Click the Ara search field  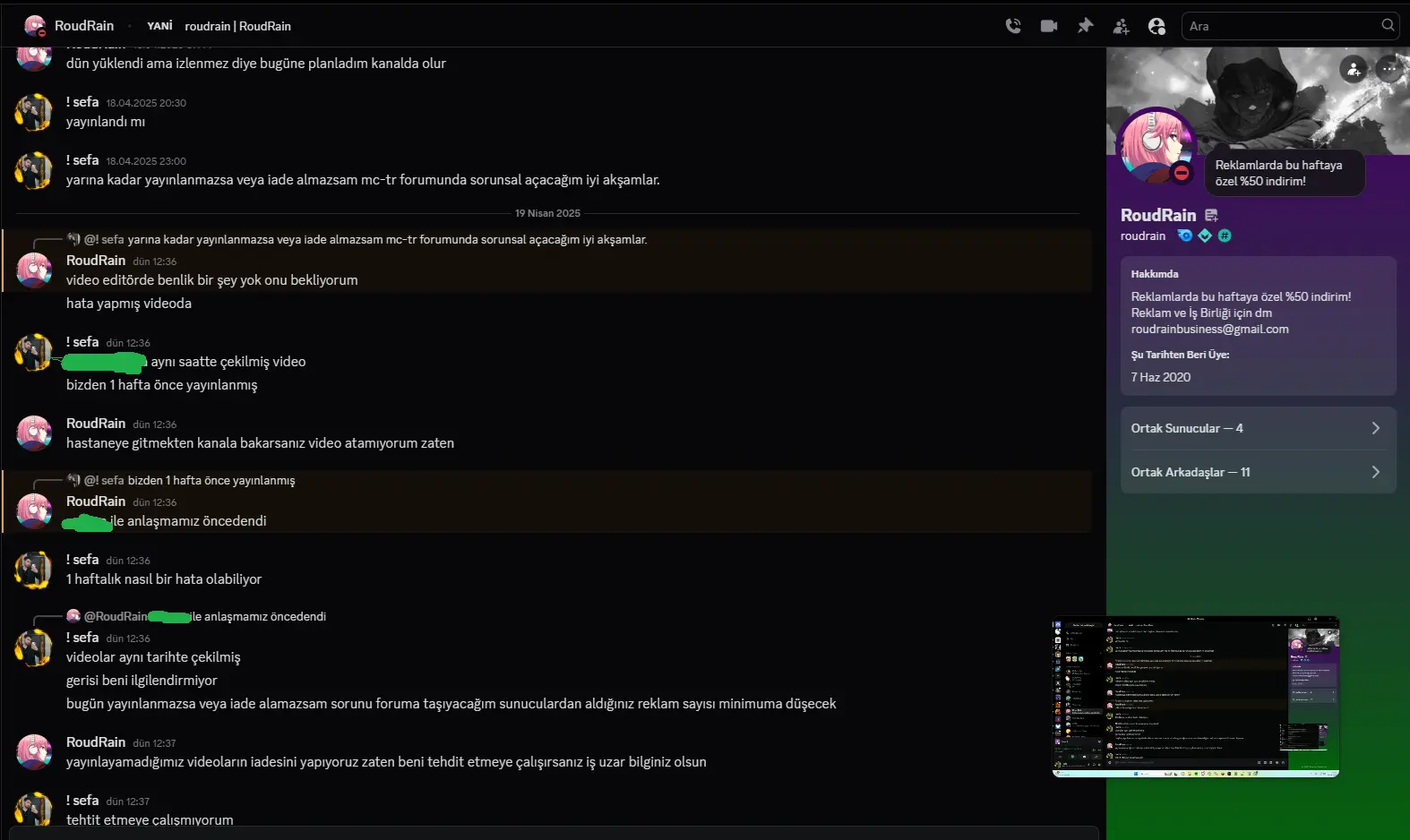coord(1290,26)
